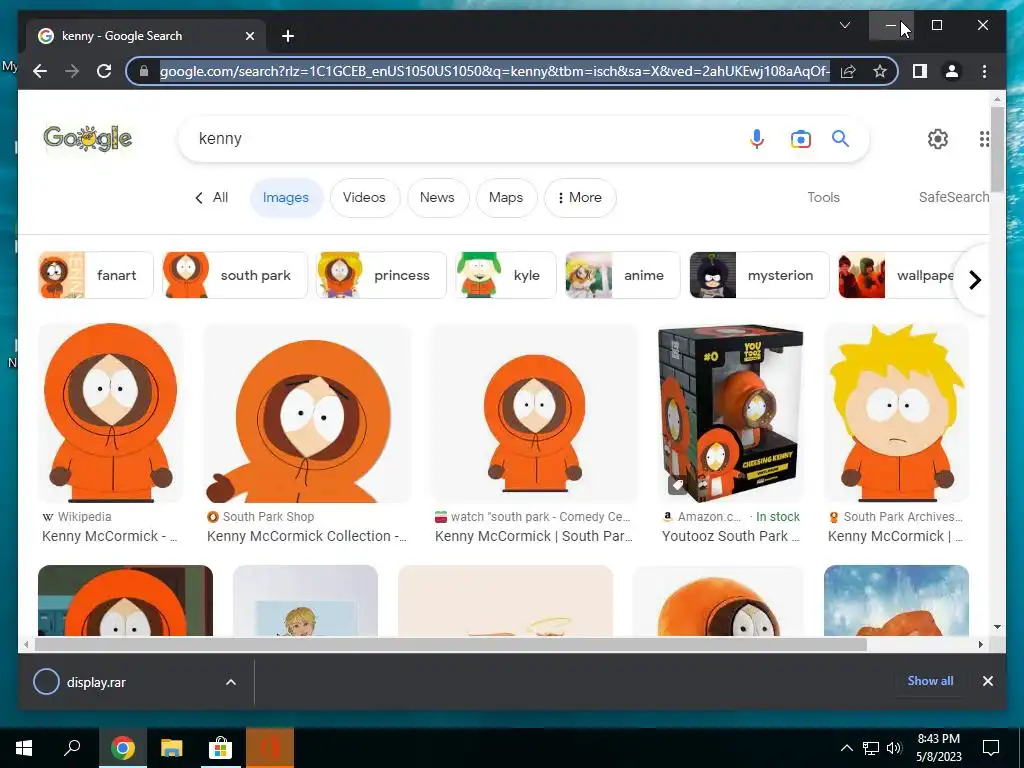
Task: Go back to previous page
Action: coord(40,71)
